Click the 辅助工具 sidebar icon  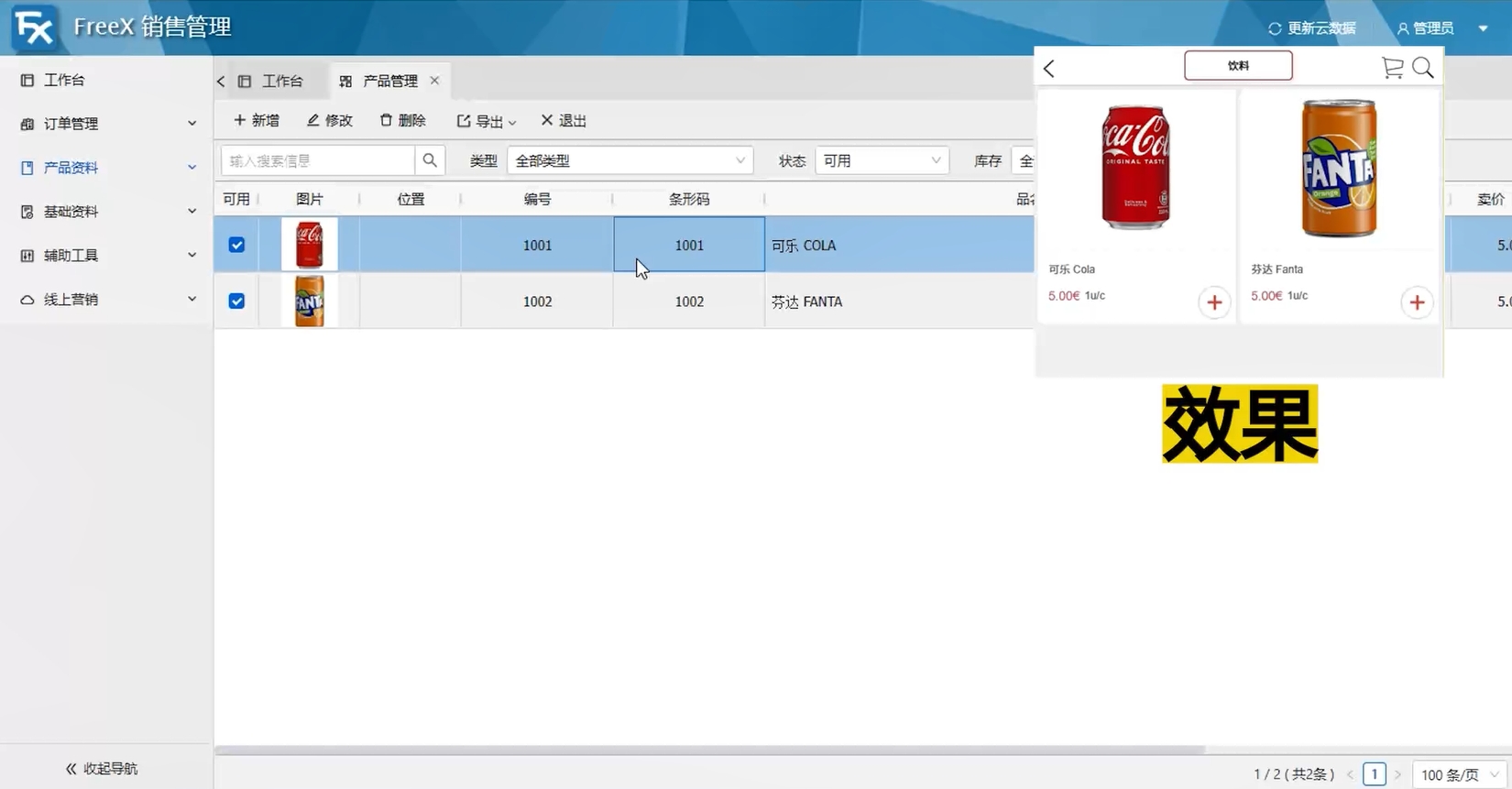coord(27,256)
